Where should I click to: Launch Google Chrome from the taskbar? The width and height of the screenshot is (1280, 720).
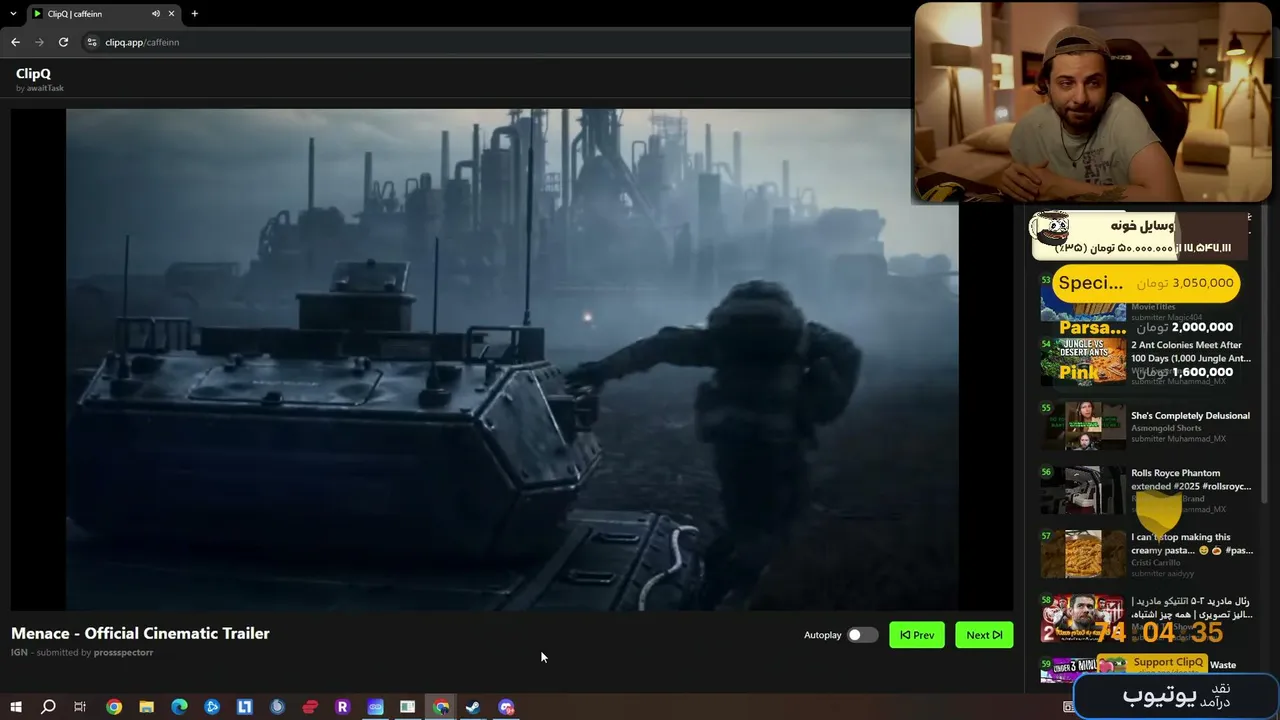pyautogui.click(x=114, y=707)
